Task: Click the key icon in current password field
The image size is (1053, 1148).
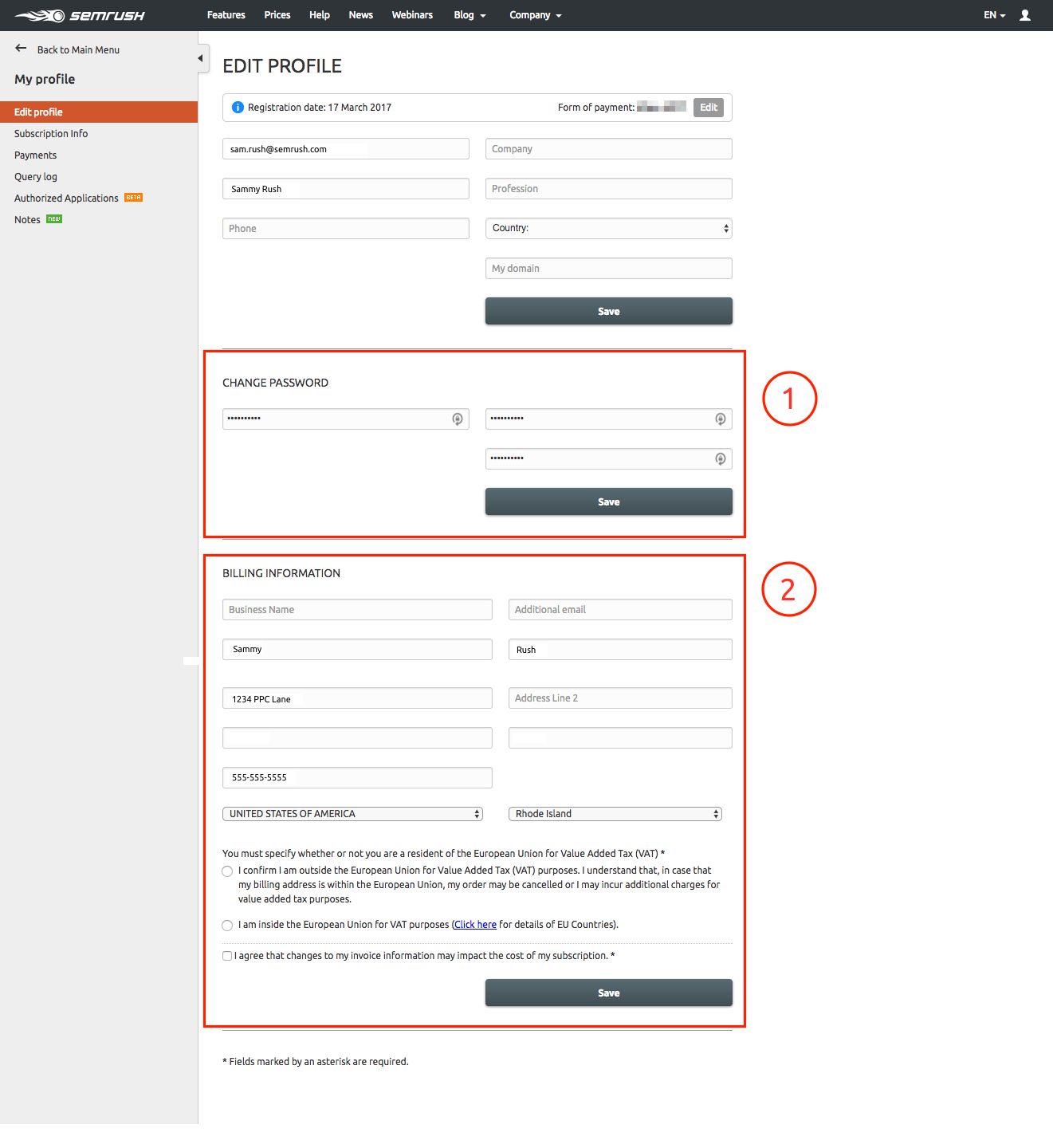Action: coord(458,419)
